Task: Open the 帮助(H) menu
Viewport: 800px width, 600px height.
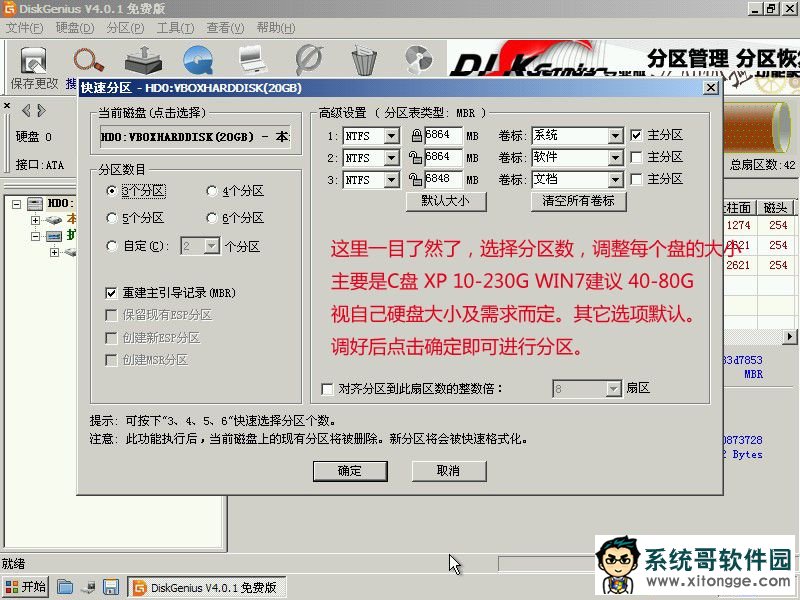Action: click(276, 28)
